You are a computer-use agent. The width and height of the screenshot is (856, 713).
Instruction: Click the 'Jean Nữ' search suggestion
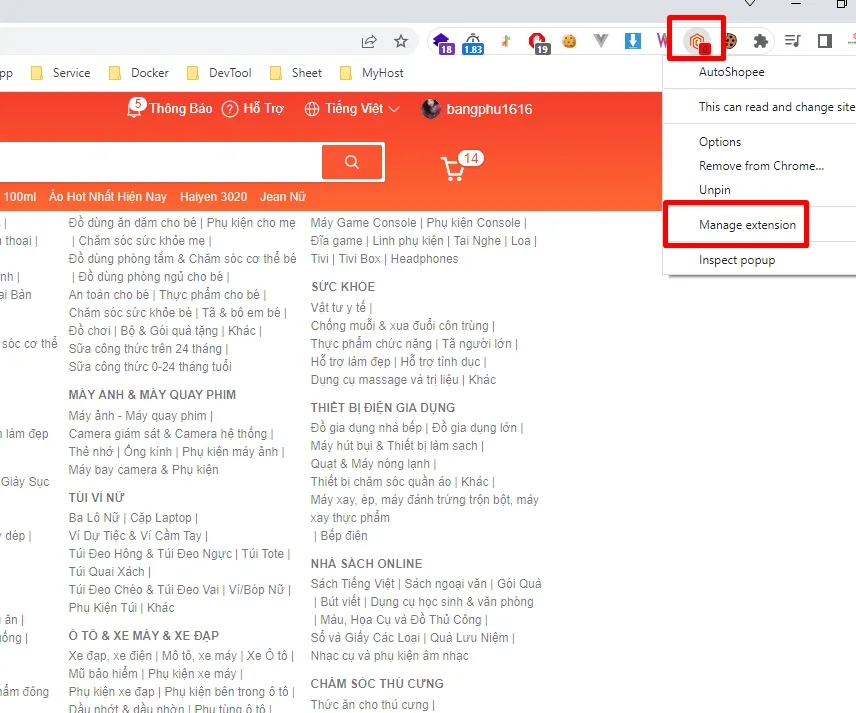pos(283,197)
